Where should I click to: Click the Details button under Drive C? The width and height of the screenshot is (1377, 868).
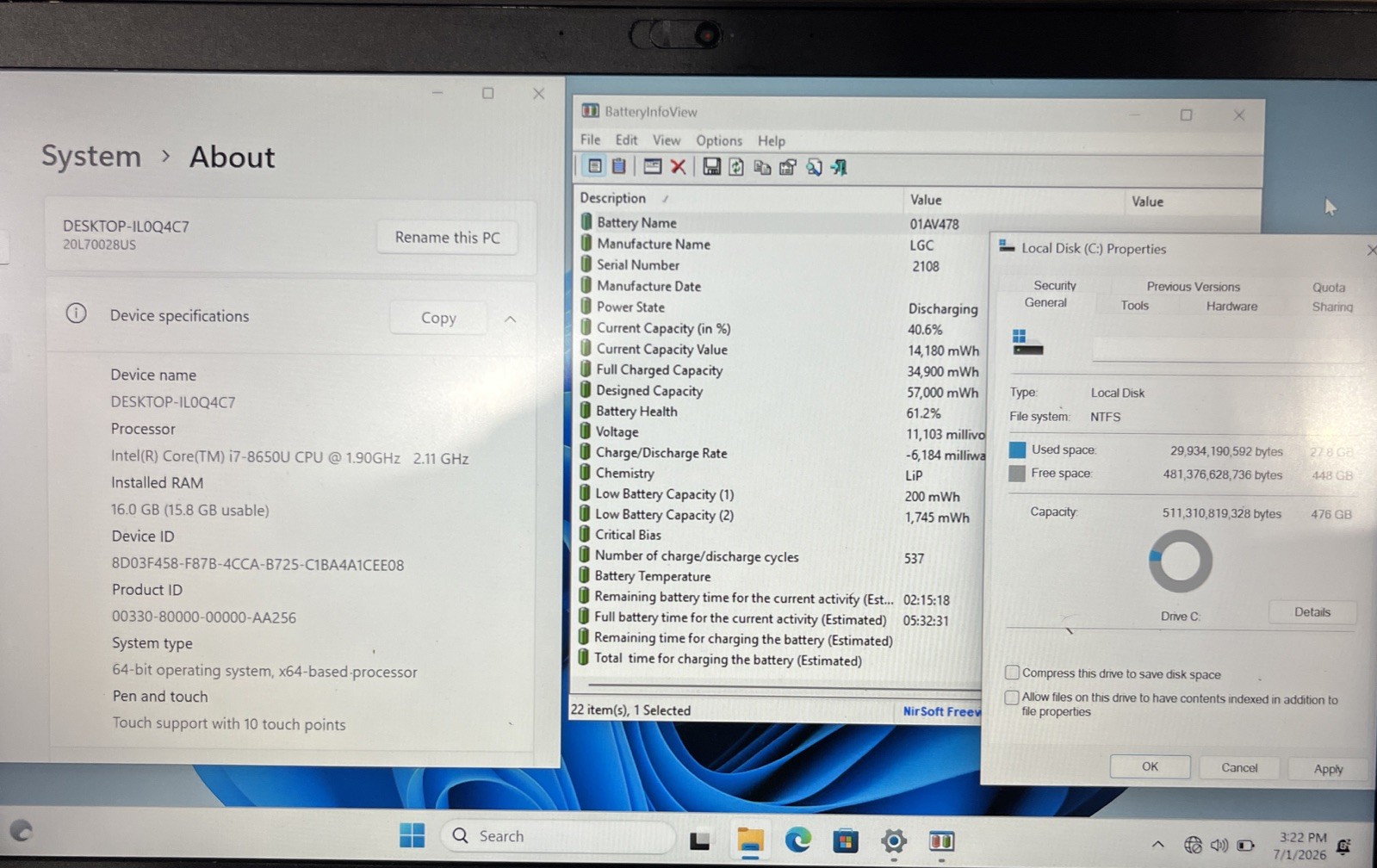[1312, 612]
